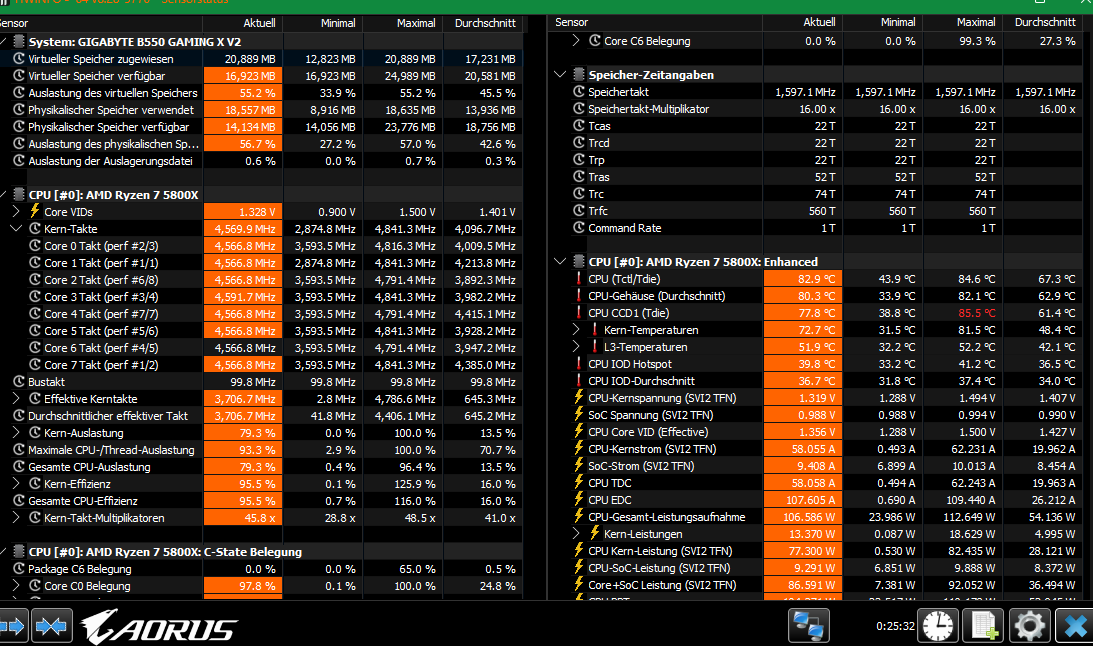This screenshot has width=1093, height=646.
Task: Click the right pane Aktuell column header
Action: [802, 22]
